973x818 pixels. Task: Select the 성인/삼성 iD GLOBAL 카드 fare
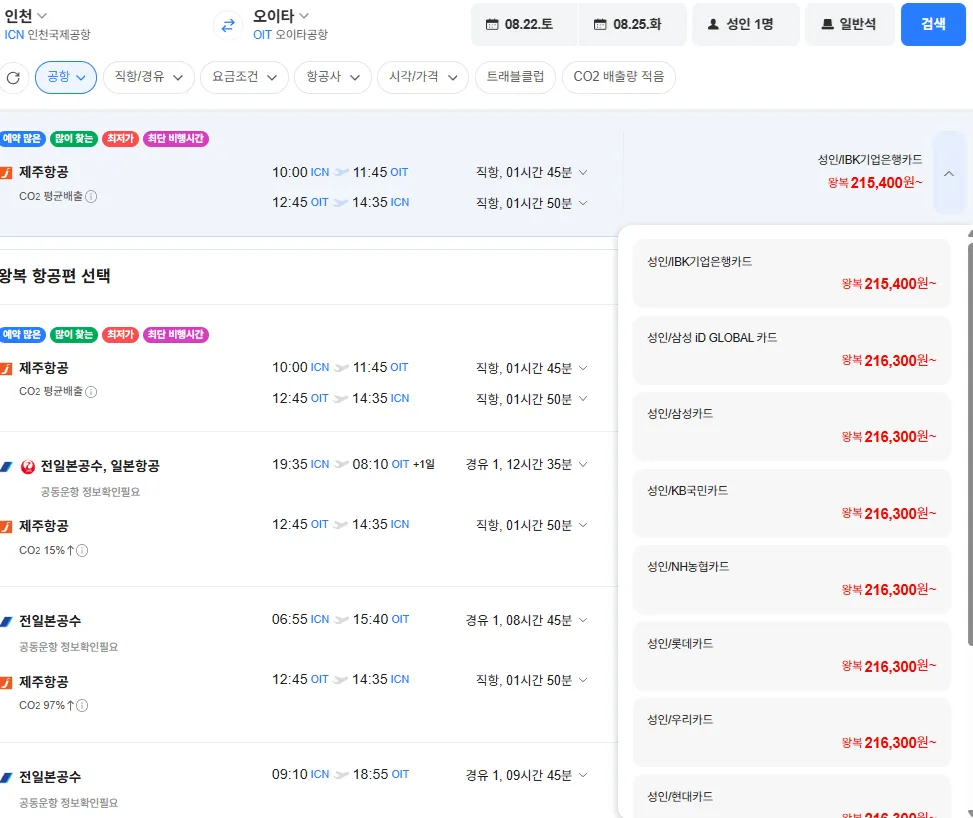point(791,350)
